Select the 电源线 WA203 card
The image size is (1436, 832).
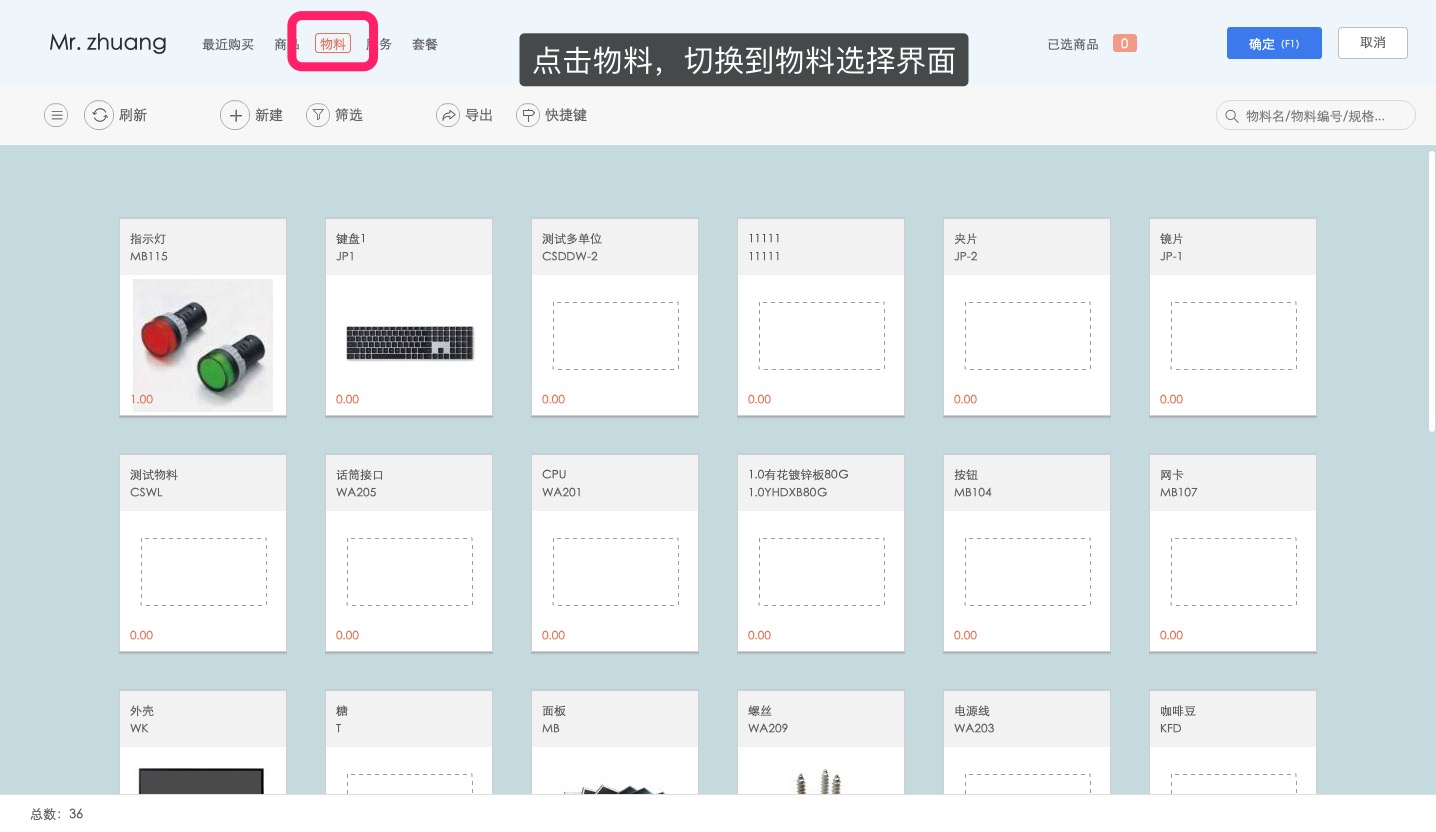click(x=1027, y=743)
